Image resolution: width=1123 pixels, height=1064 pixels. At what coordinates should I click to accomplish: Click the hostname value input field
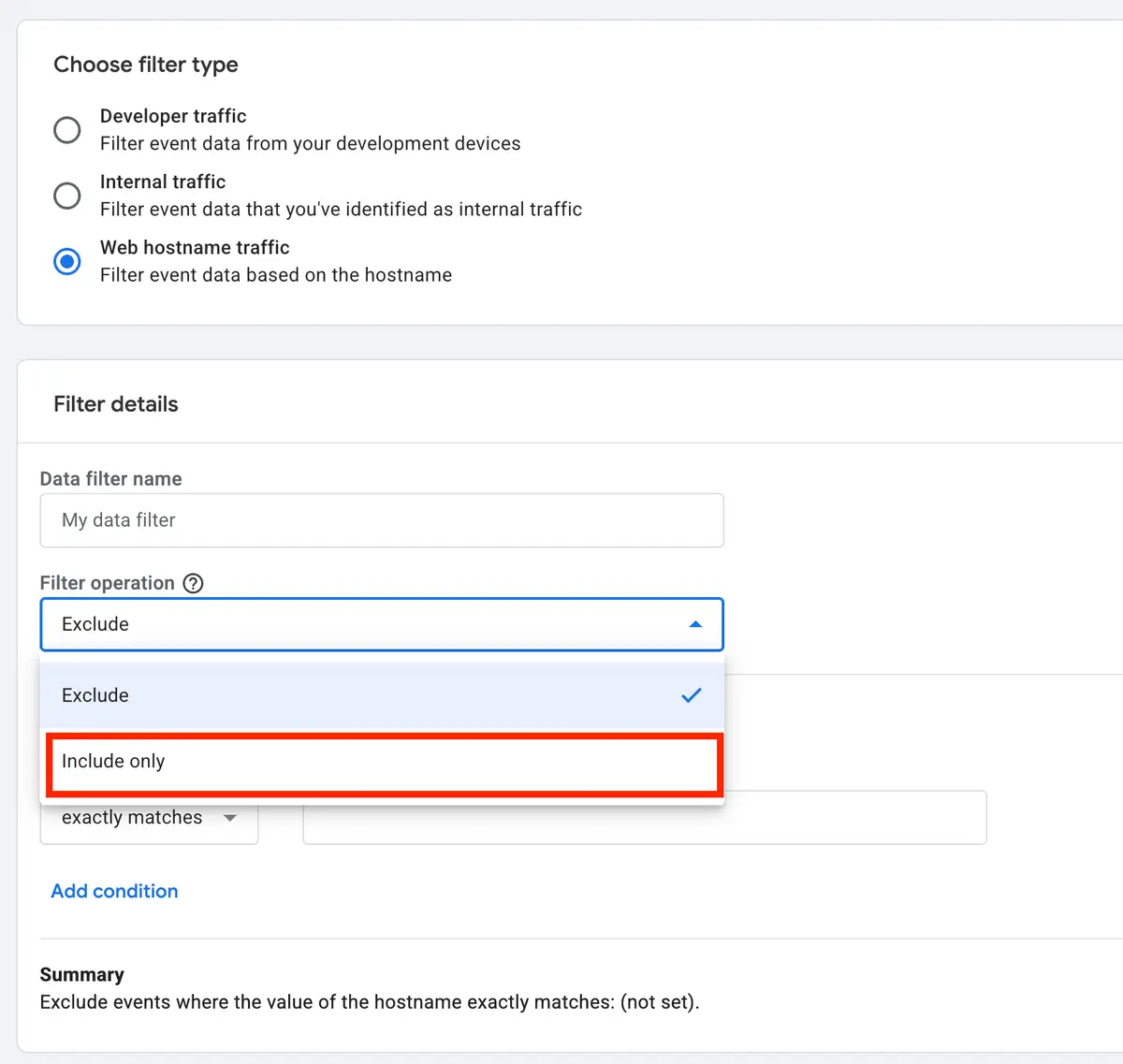645,818
